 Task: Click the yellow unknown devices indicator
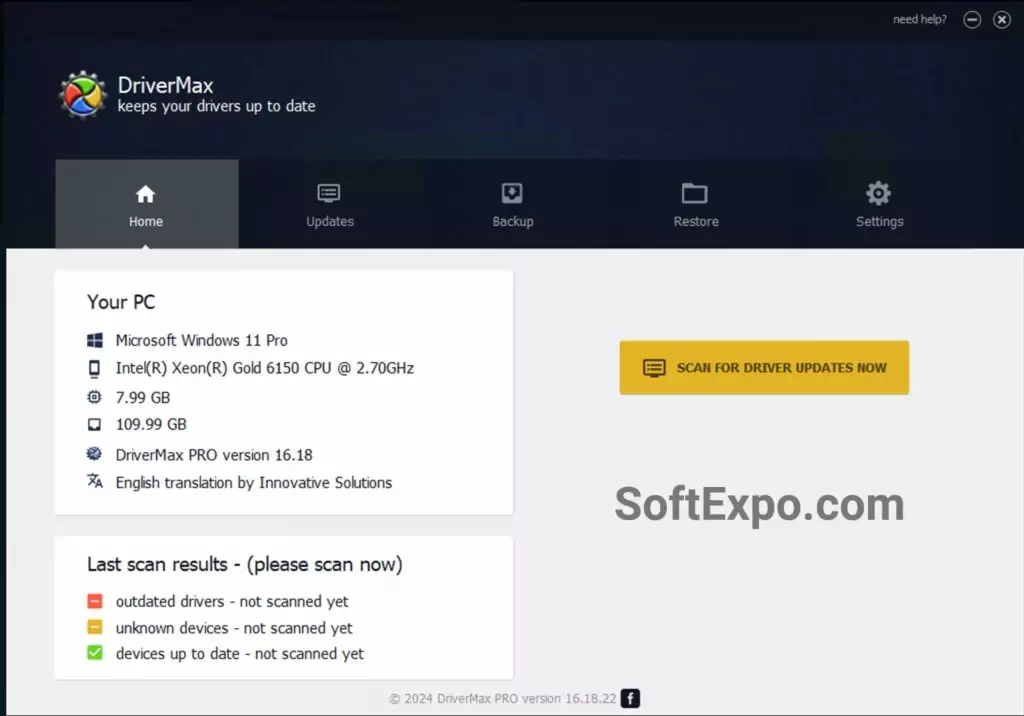click(94, 628)
